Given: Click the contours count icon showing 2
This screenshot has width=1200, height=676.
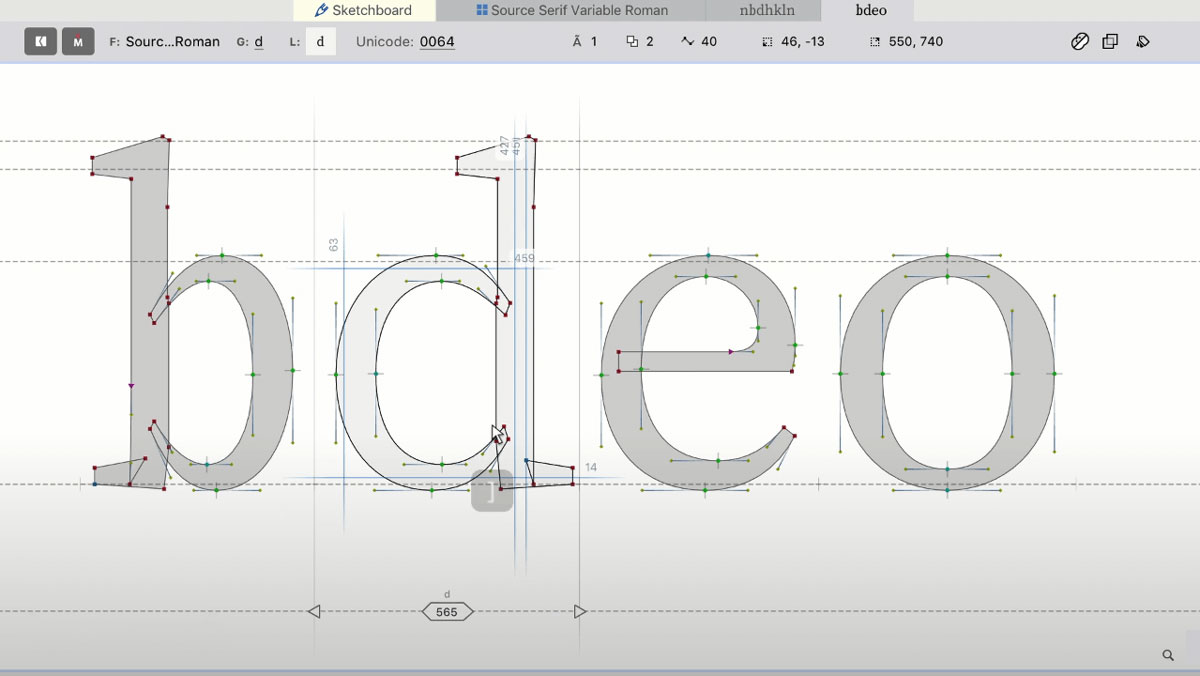Looking at the screenshot, I should [632, 42].
